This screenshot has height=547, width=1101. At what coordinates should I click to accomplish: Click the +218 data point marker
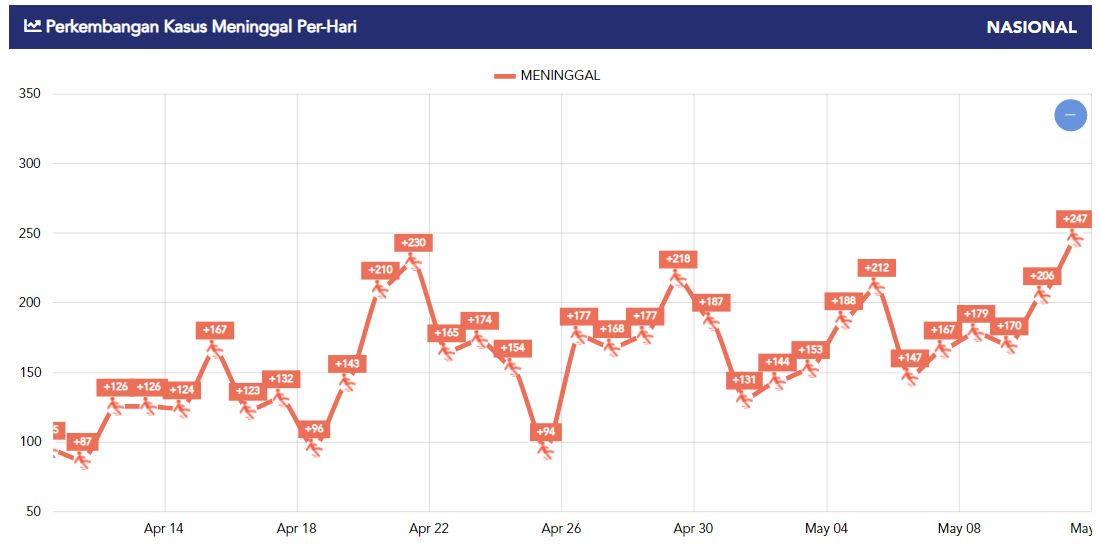(x=678, y=278)
